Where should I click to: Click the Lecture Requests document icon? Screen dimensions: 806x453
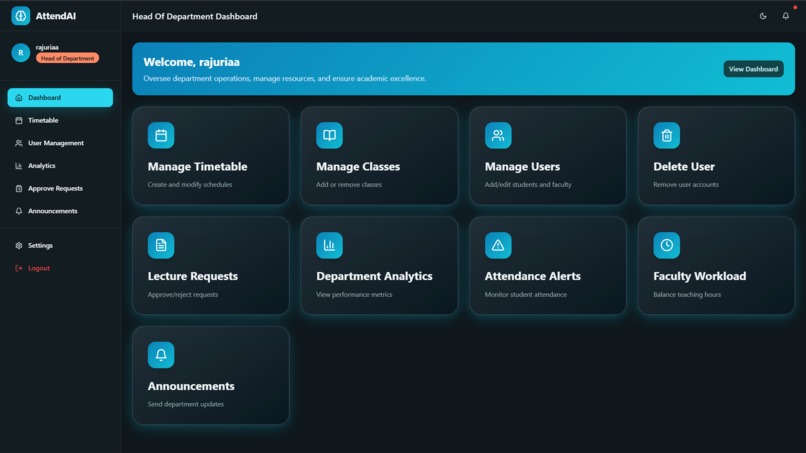click(x=161, y=245)
